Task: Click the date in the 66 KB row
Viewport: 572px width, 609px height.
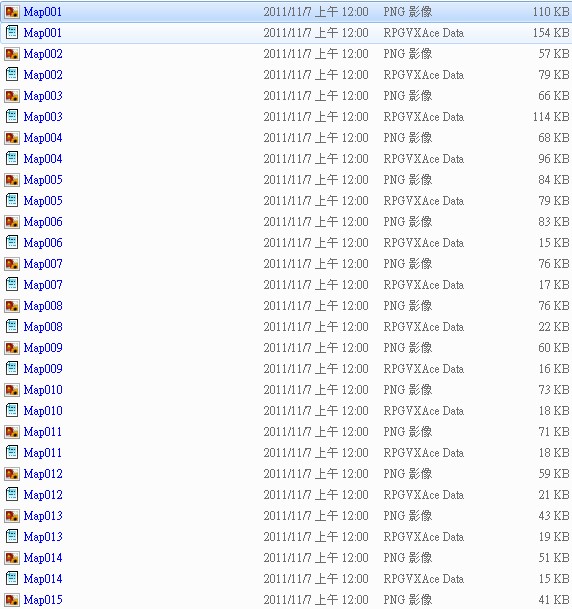Action: point(316,96)
